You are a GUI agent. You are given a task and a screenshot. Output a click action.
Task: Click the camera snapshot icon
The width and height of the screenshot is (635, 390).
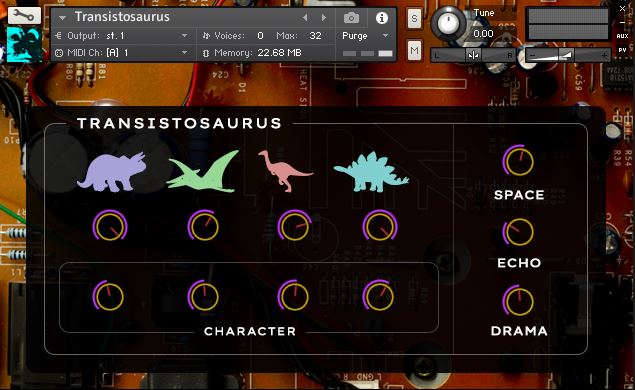(x=351, y=18)
